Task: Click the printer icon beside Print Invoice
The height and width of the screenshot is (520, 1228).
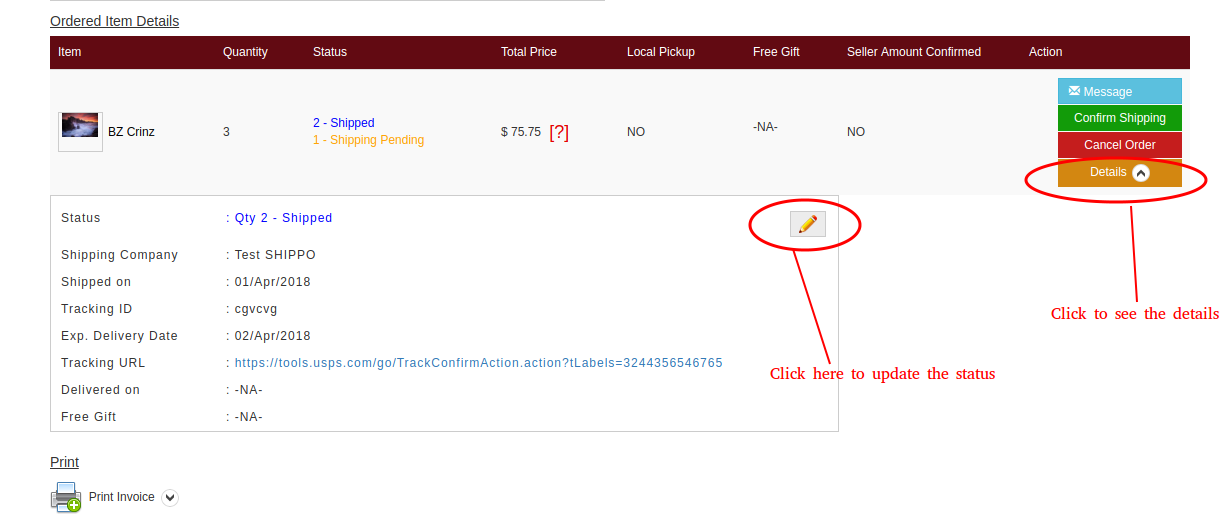Action: click(x=66, y=497)
